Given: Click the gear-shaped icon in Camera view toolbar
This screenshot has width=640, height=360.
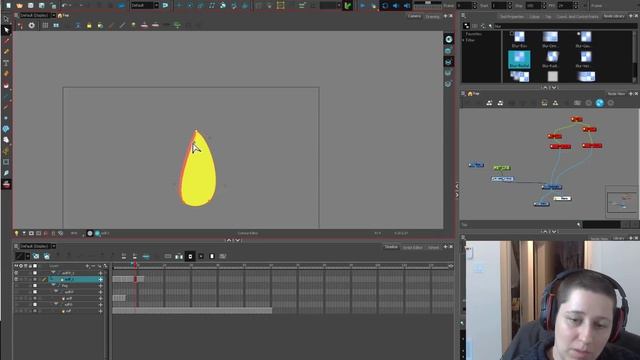Looking at the screenshot, I should [31, 25].
